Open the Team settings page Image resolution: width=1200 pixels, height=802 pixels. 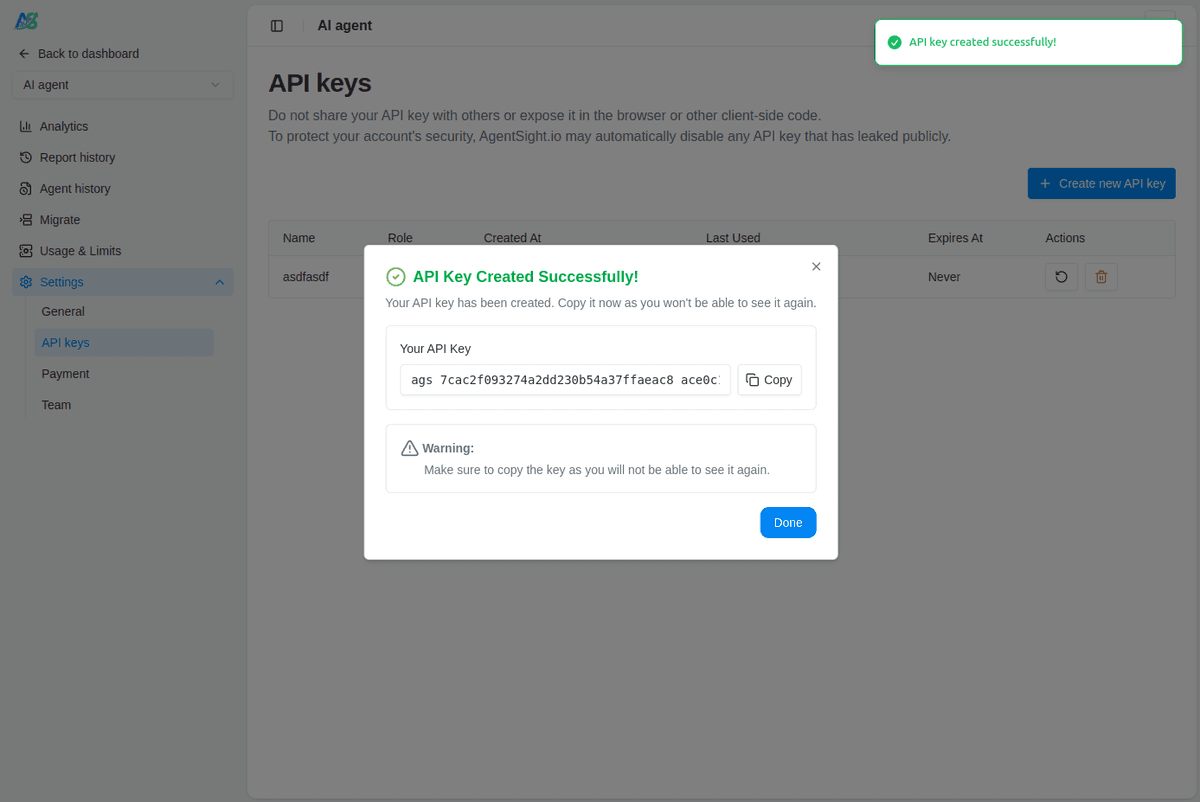point(57,405)
